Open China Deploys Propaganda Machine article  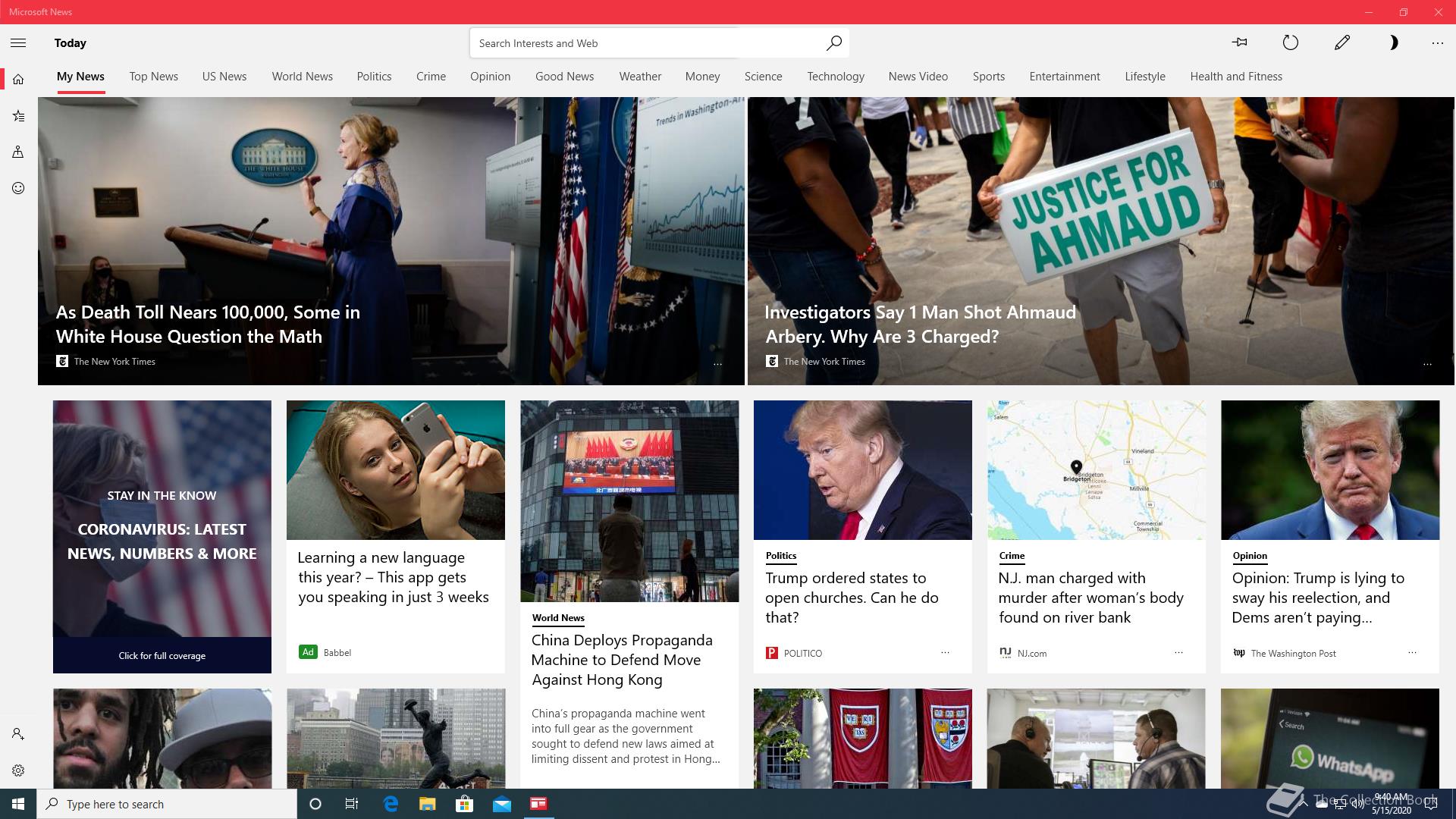pos(622,660)
